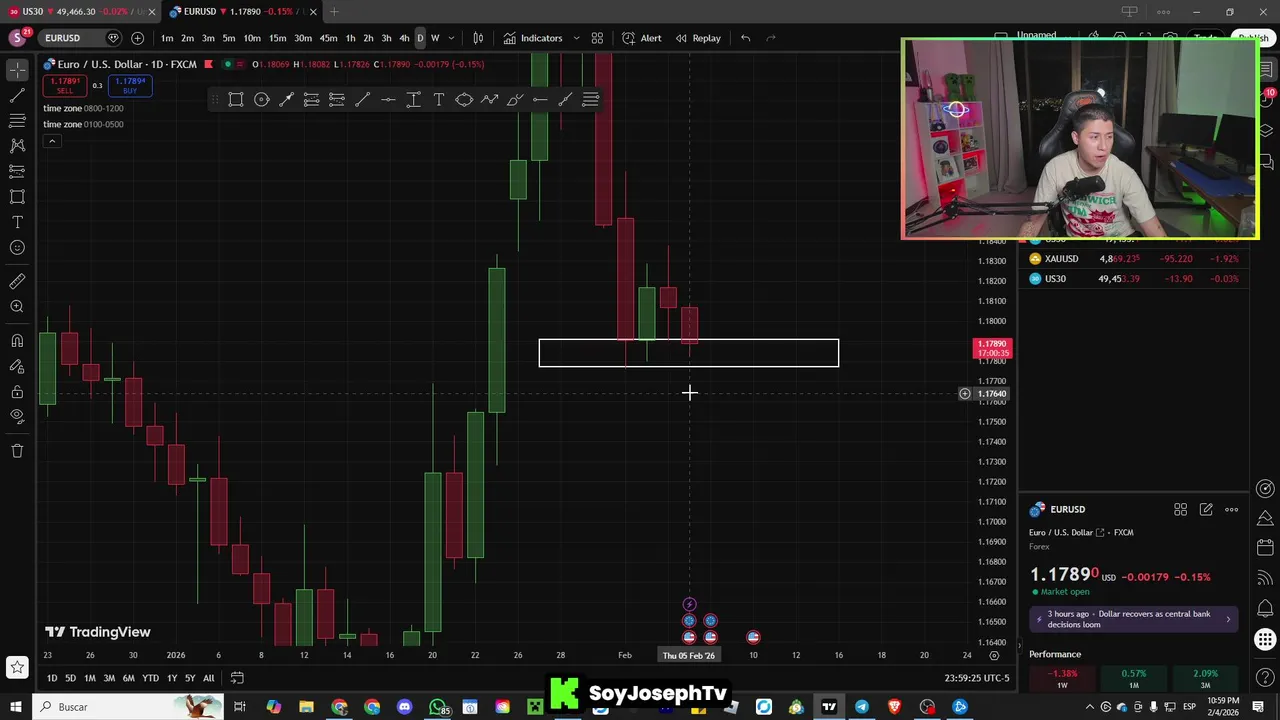Open indicator templates grid icon

[597, 38]
